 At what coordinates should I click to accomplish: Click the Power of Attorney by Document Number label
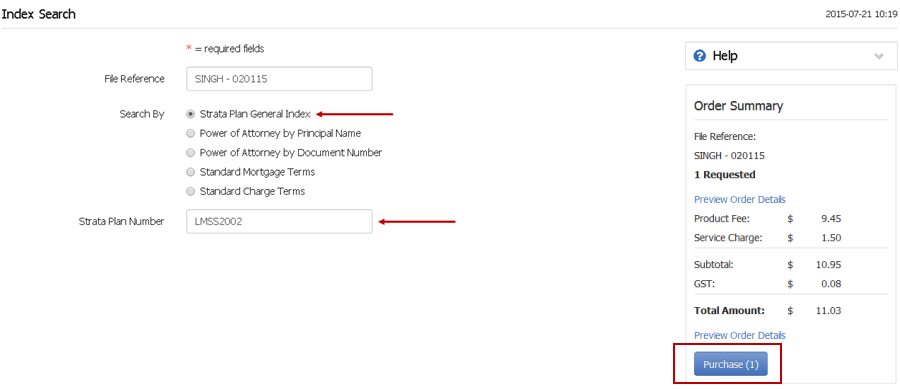pyautogui.click(x=291, y=153)
